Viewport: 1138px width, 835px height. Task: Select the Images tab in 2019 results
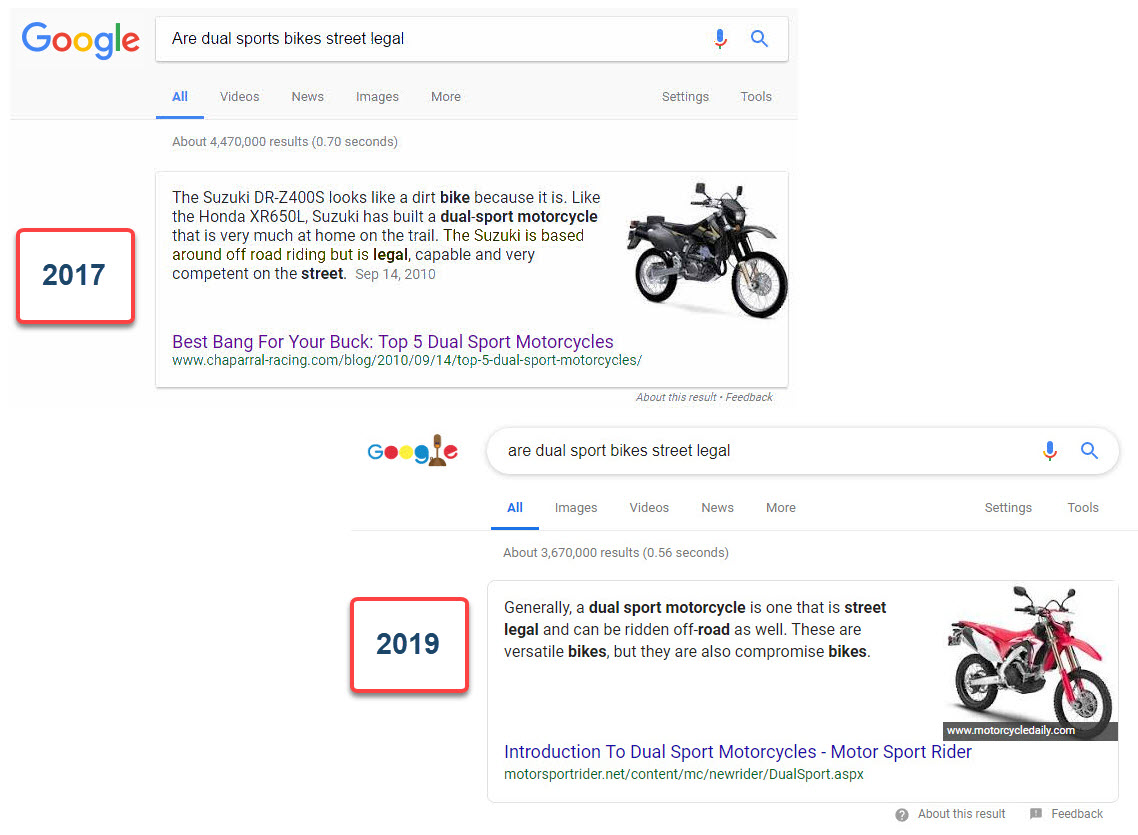point(576,508)
